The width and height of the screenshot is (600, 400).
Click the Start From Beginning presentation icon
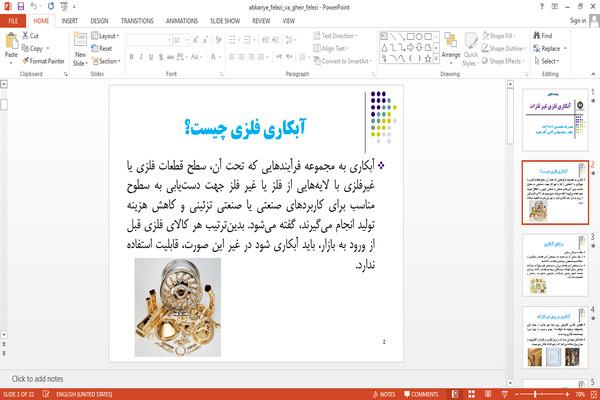pyautogui.click(x=64, y=6)
